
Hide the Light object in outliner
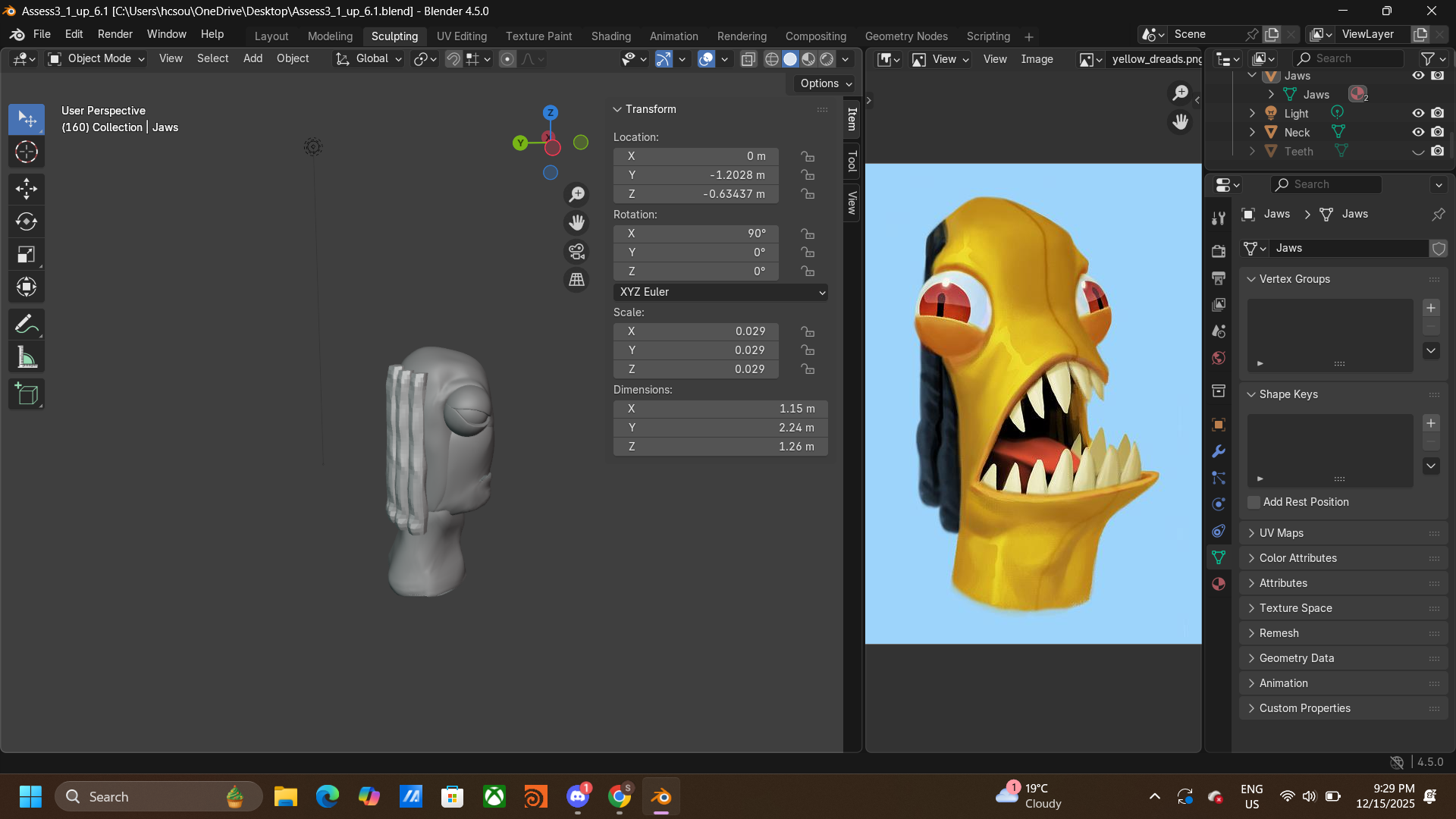pyautogui.click(x=1418, y=113)
